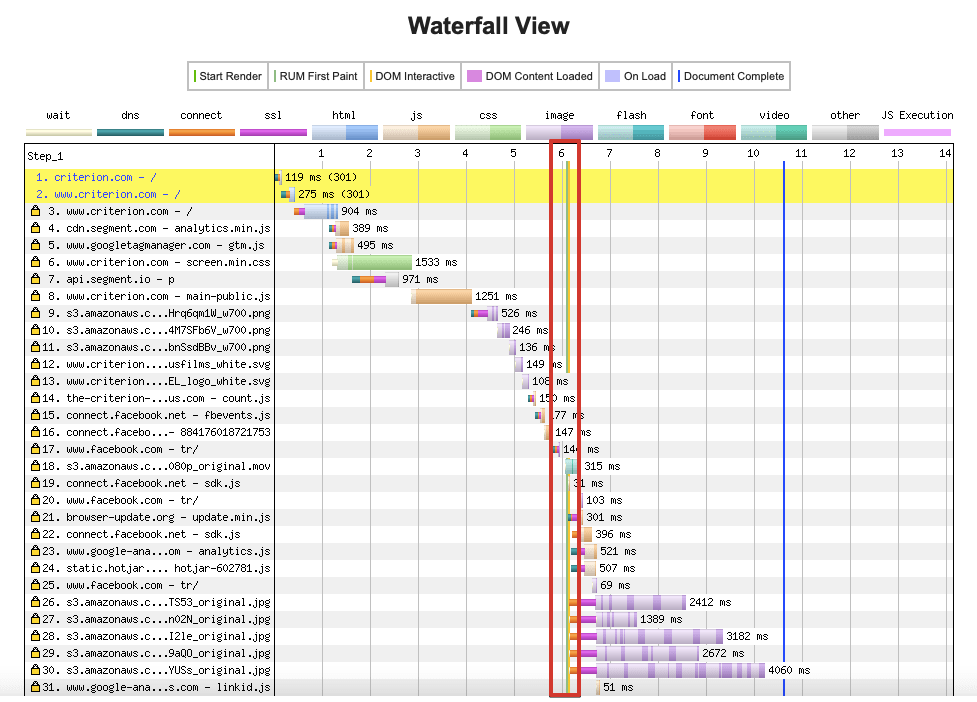Click the lock icon beside screen.min.css request
Viewport: 977px width, 702px height.
tap(36, 262)
